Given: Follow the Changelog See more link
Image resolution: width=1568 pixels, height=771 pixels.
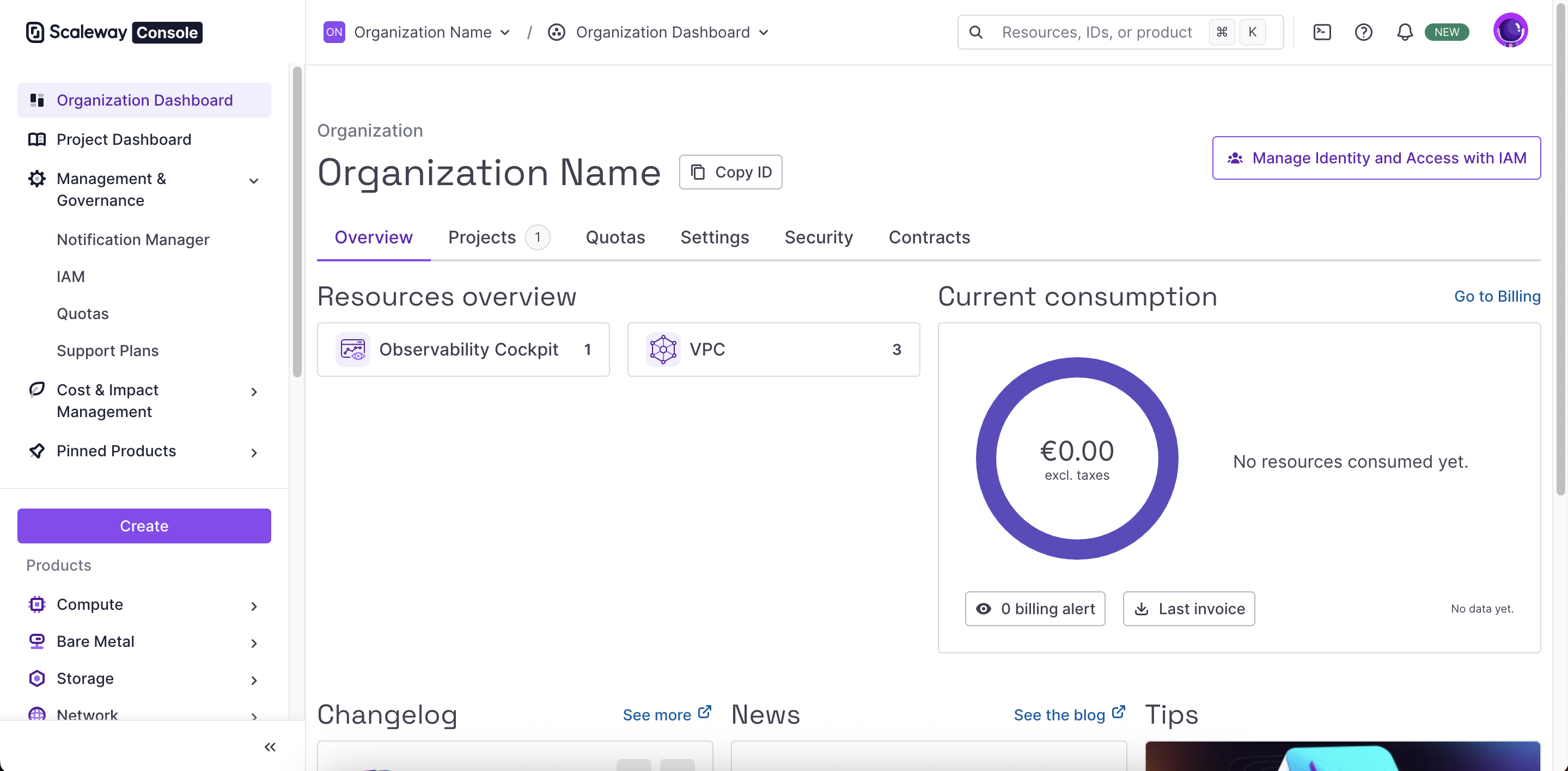Looking at the screenshot, I should pos(667,714).
